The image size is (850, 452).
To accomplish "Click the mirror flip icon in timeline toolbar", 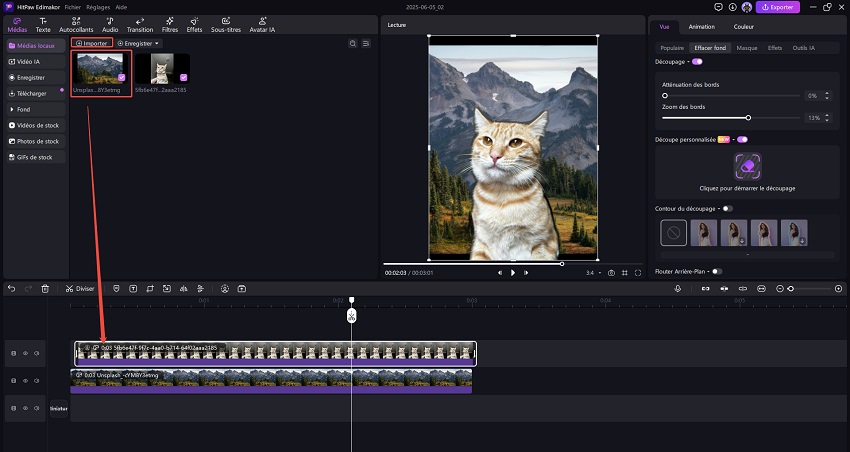I will click(183, 289).
